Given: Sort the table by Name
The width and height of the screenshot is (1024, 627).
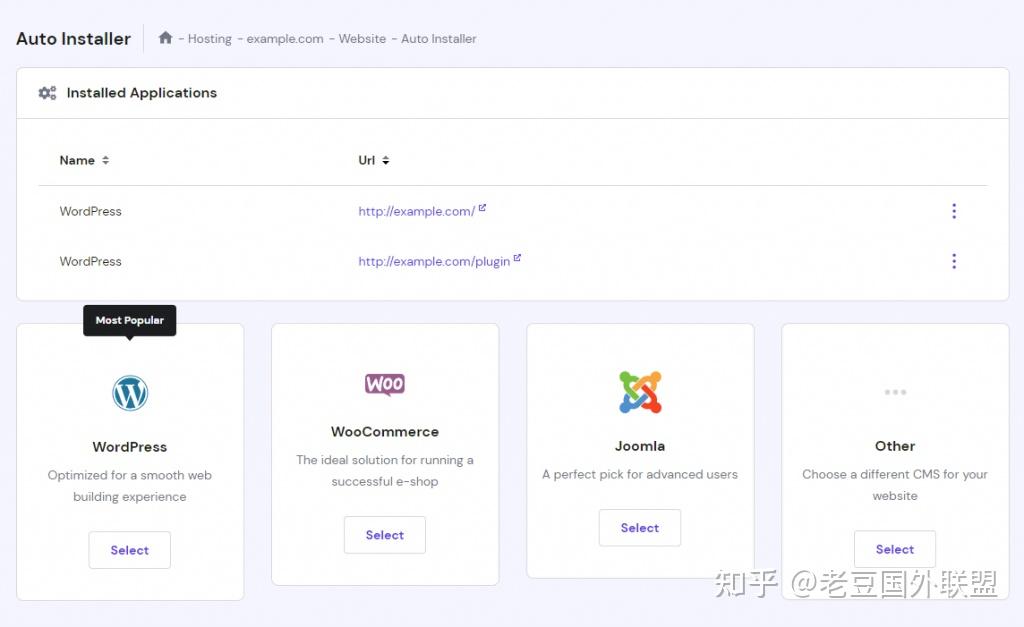Looking at the screenshot, I should coord(84,160).
